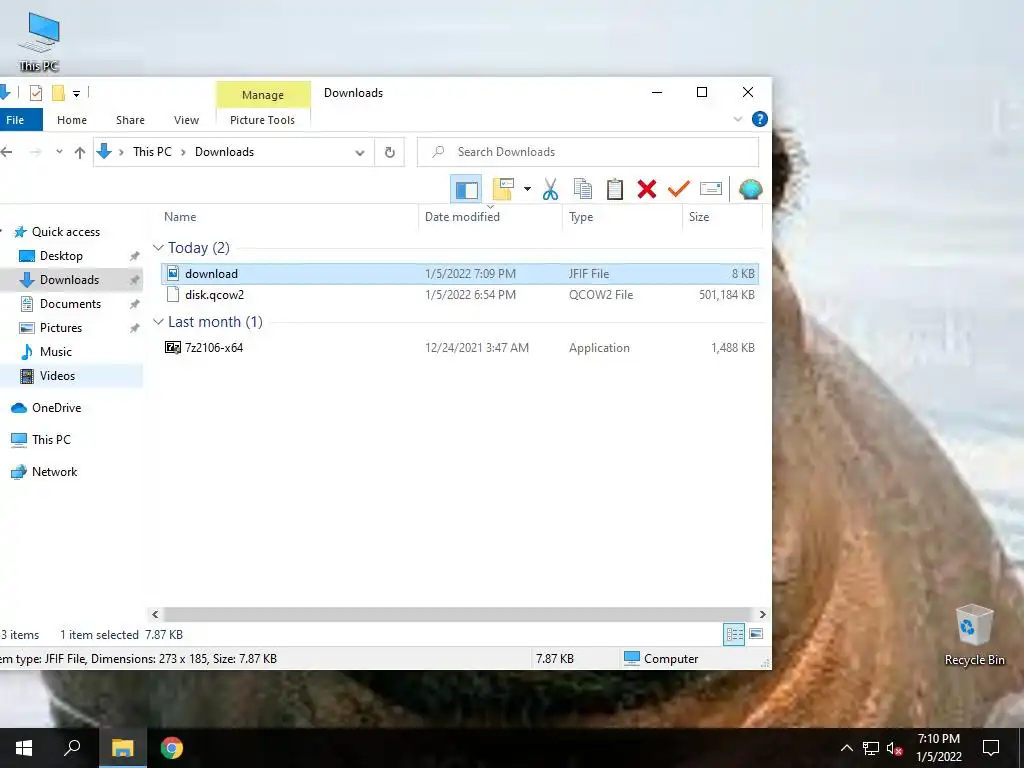This screenshot has height=768, width=1024.
Task: Open Quick access in the sidebar
Action: [x=66, y=232]
